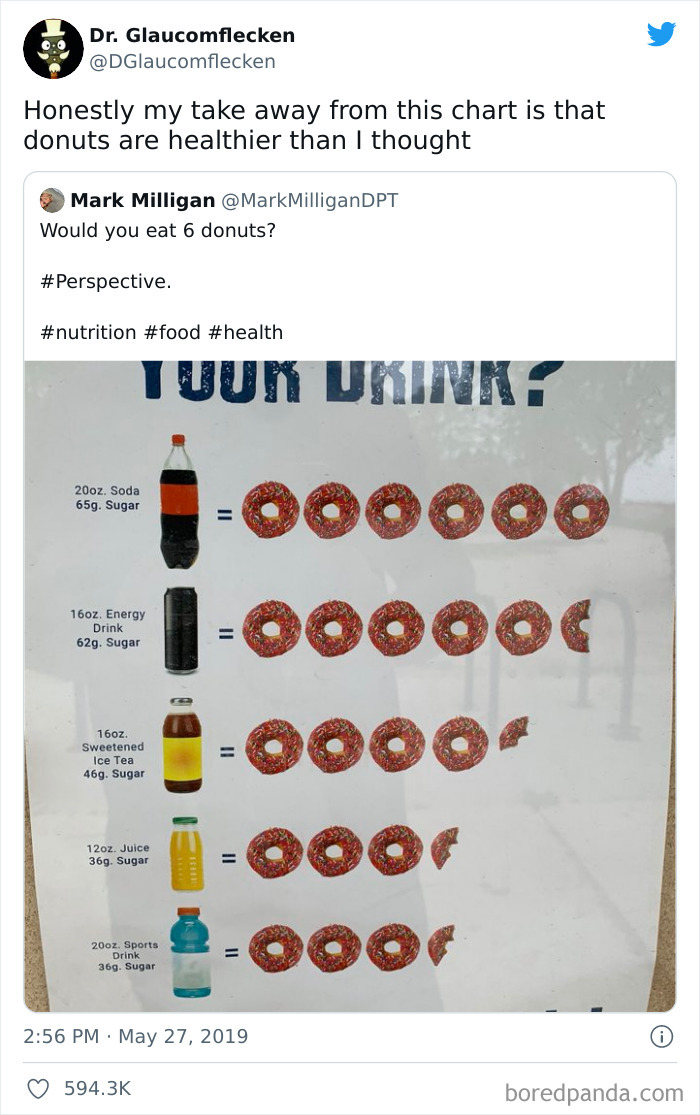Open the #nutrition hashtag

95,332
